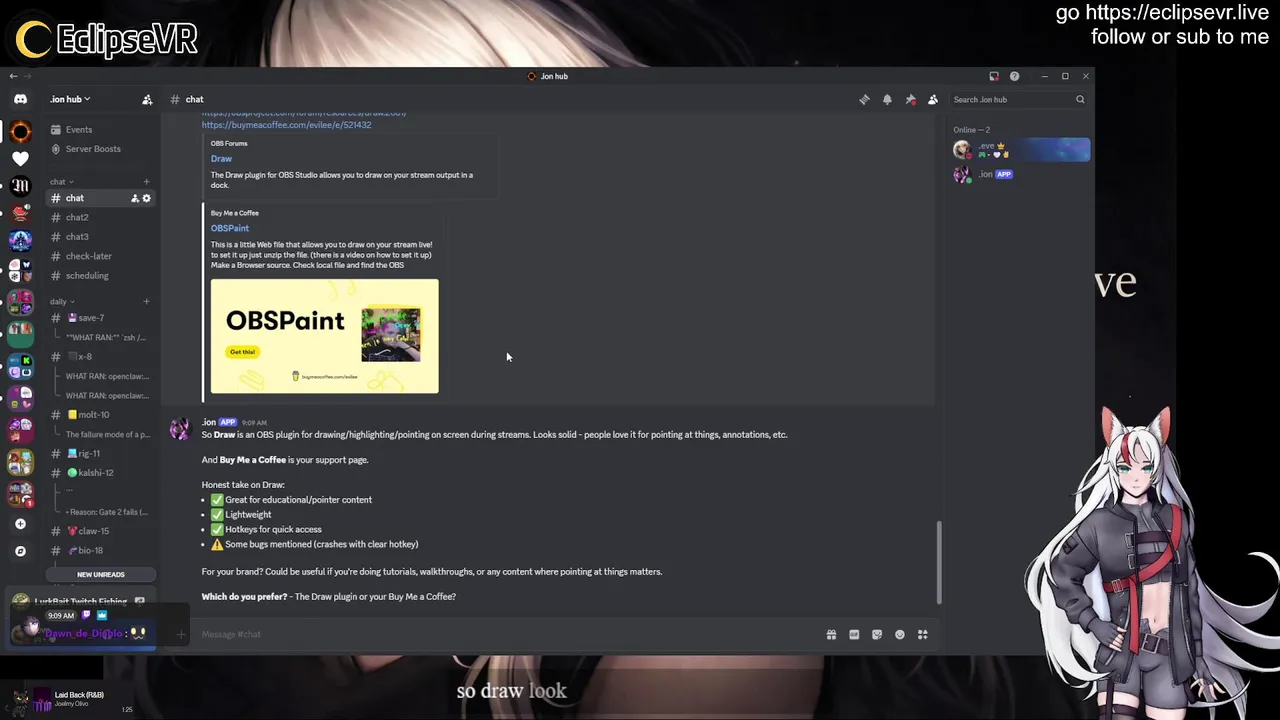
Task: Click search magnifier icon
Action: (1080, 99)
